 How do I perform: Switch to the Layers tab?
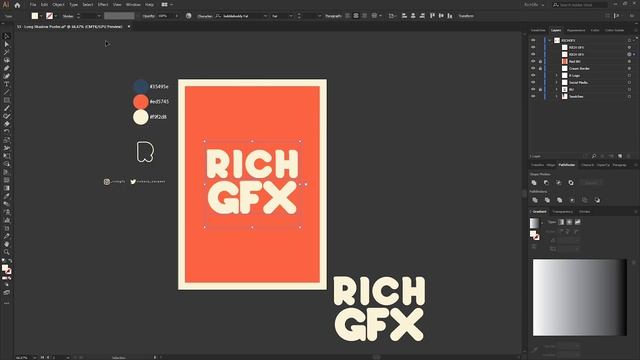click(556, 30)
